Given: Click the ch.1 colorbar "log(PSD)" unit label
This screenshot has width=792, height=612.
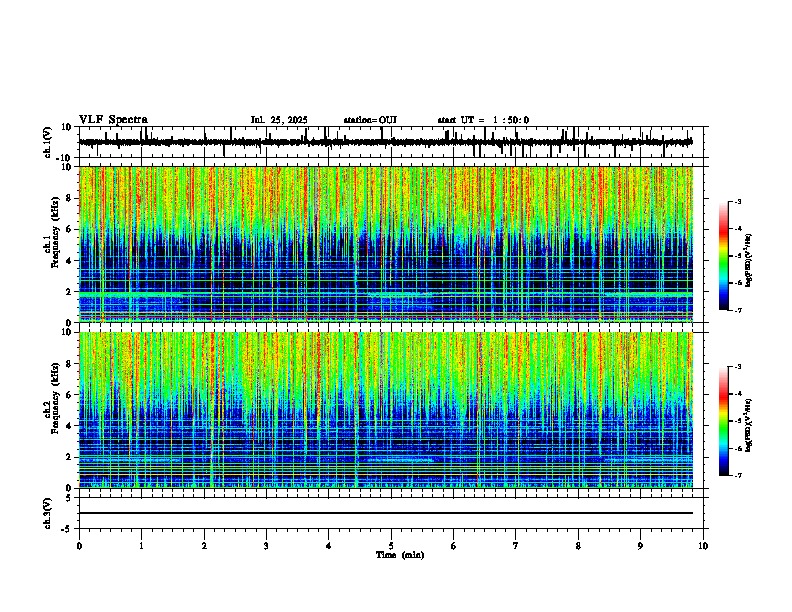Looking at the screenshot, I should click(749, 261).
